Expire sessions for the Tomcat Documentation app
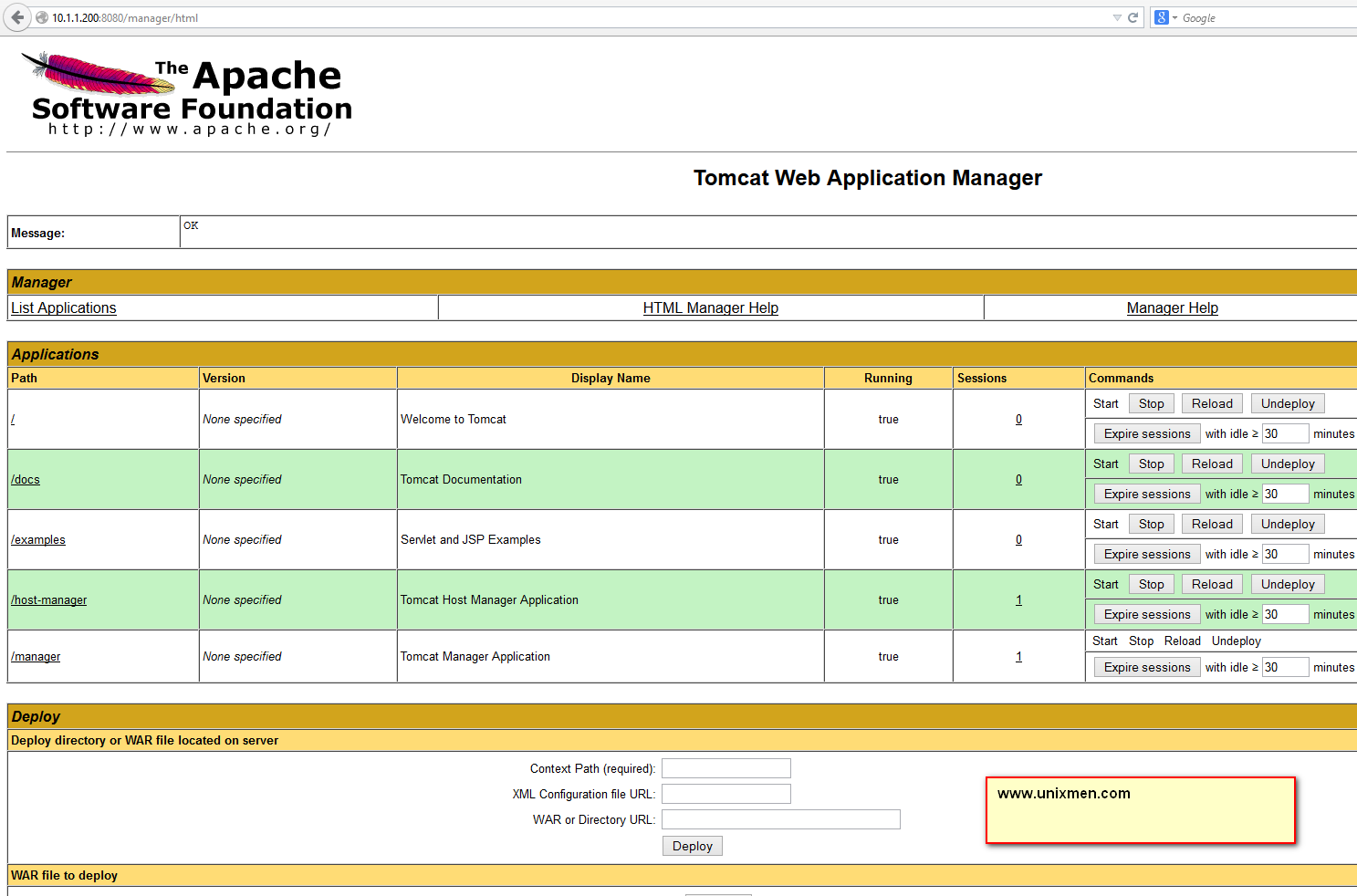Image resolution: width=1357 pixels, height=896 pixels. click(x=1147, y=494)
